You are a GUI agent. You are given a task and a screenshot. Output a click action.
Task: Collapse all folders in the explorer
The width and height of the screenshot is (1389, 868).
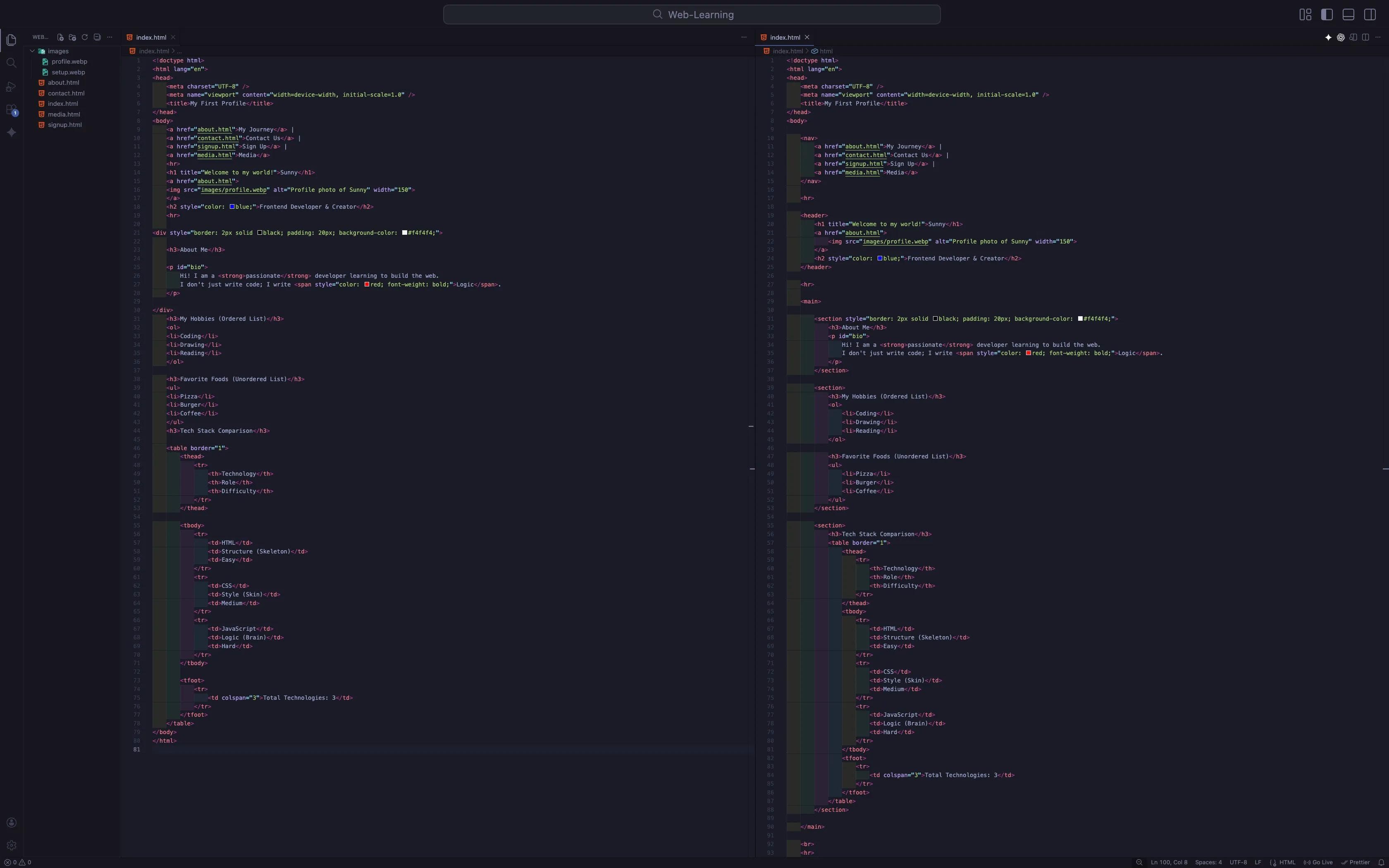pos(97,37)
